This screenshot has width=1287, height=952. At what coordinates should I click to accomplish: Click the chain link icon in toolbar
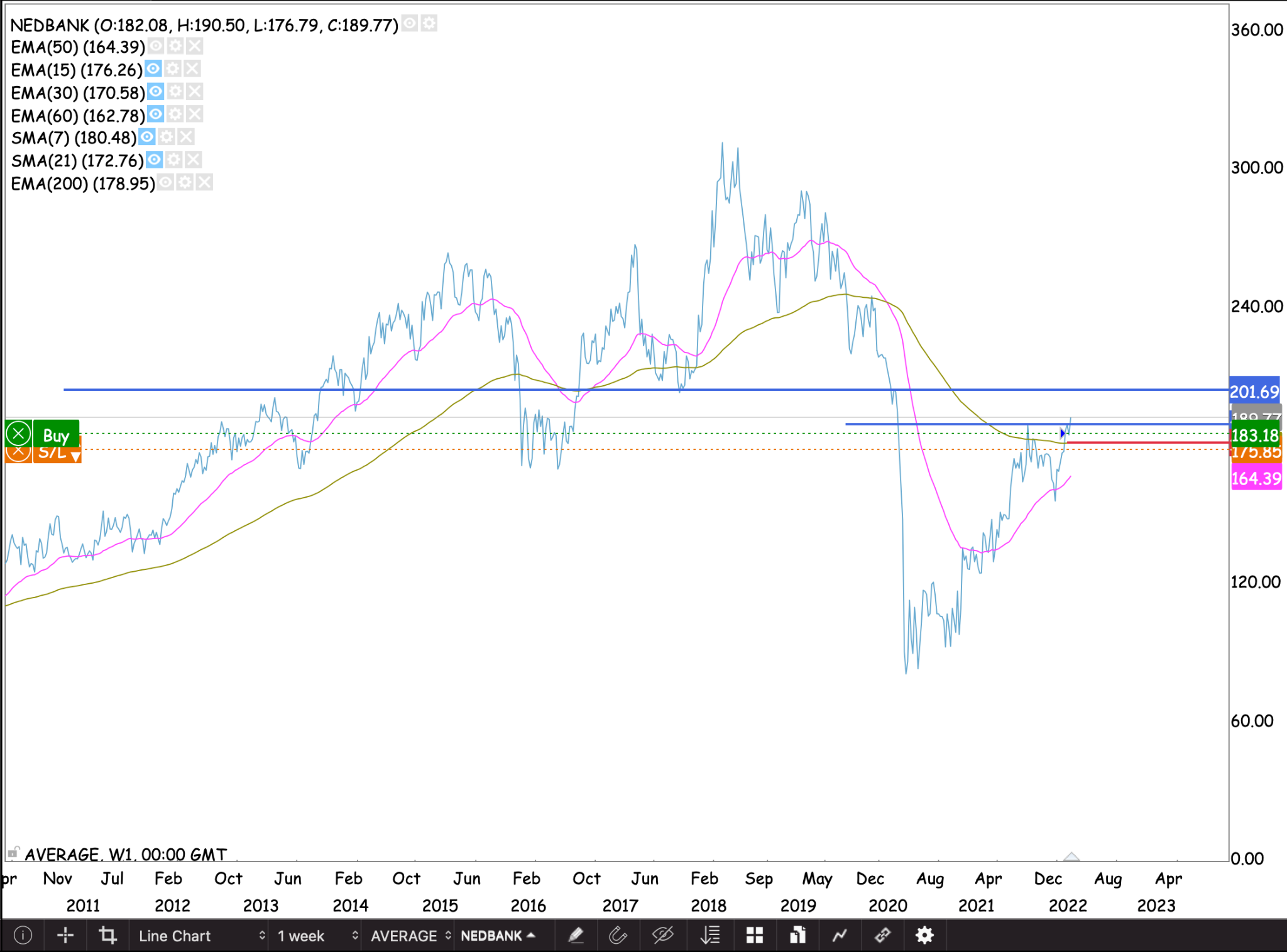[882, 936]
